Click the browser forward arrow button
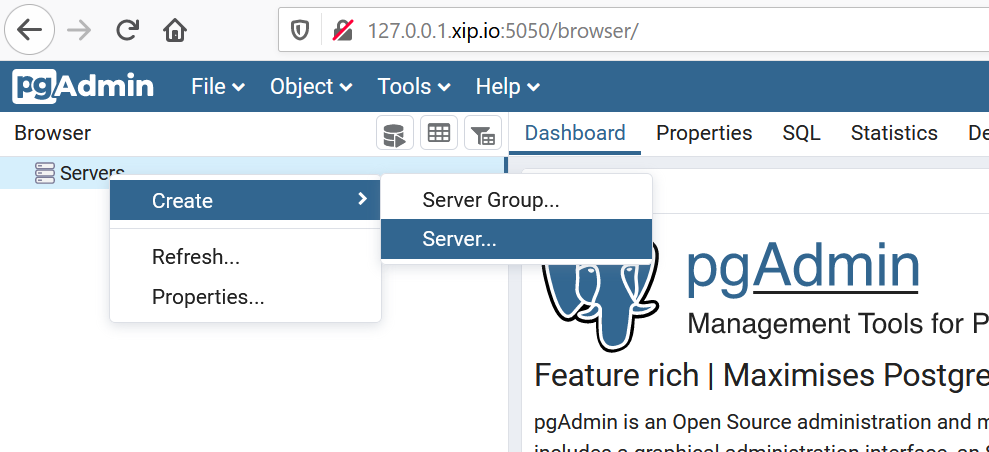The width and height of the screenshot is (989, 452). coord(79,30)
